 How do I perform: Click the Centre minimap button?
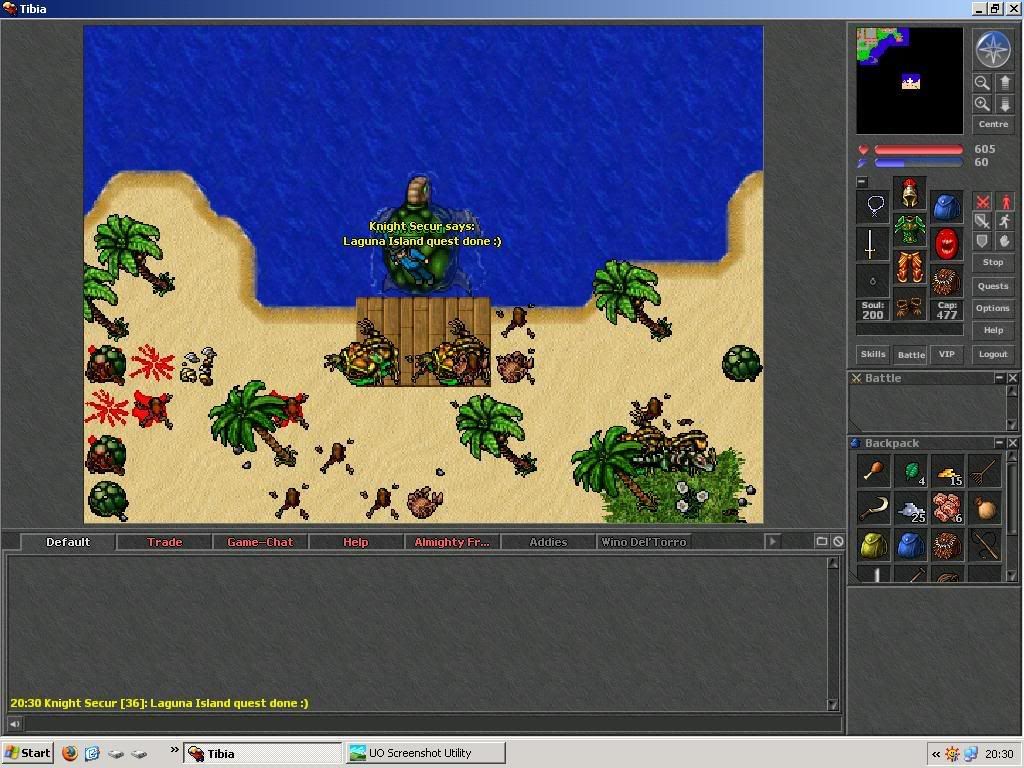993,124
